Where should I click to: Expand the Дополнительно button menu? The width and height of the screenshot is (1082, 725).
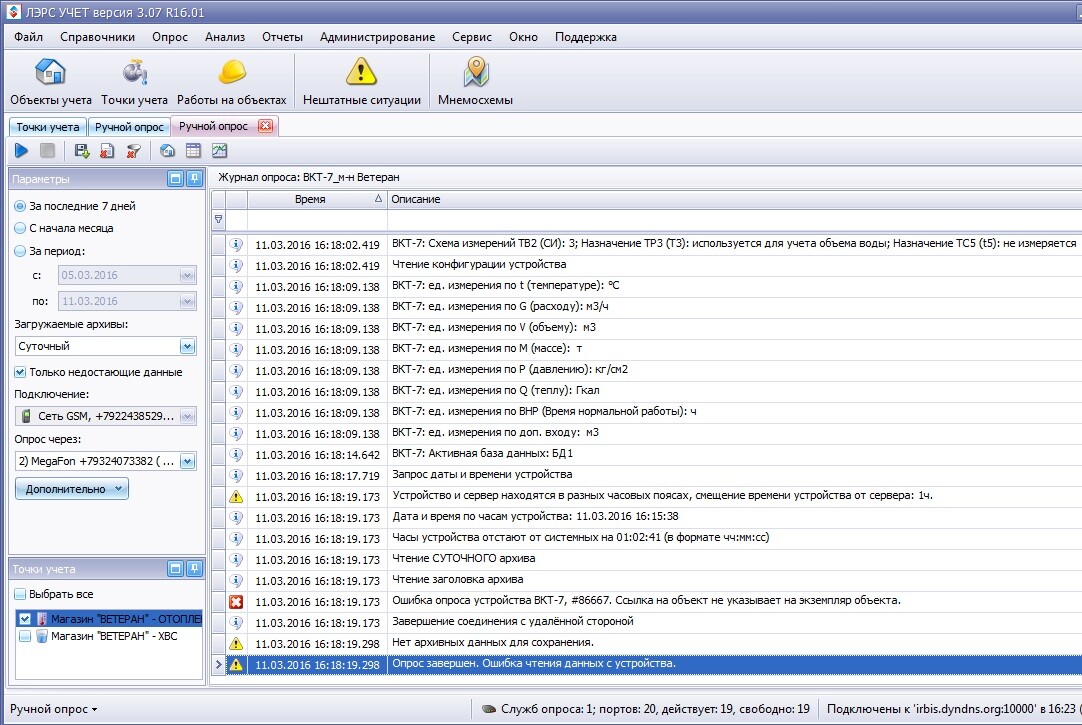tap(72, 489)
